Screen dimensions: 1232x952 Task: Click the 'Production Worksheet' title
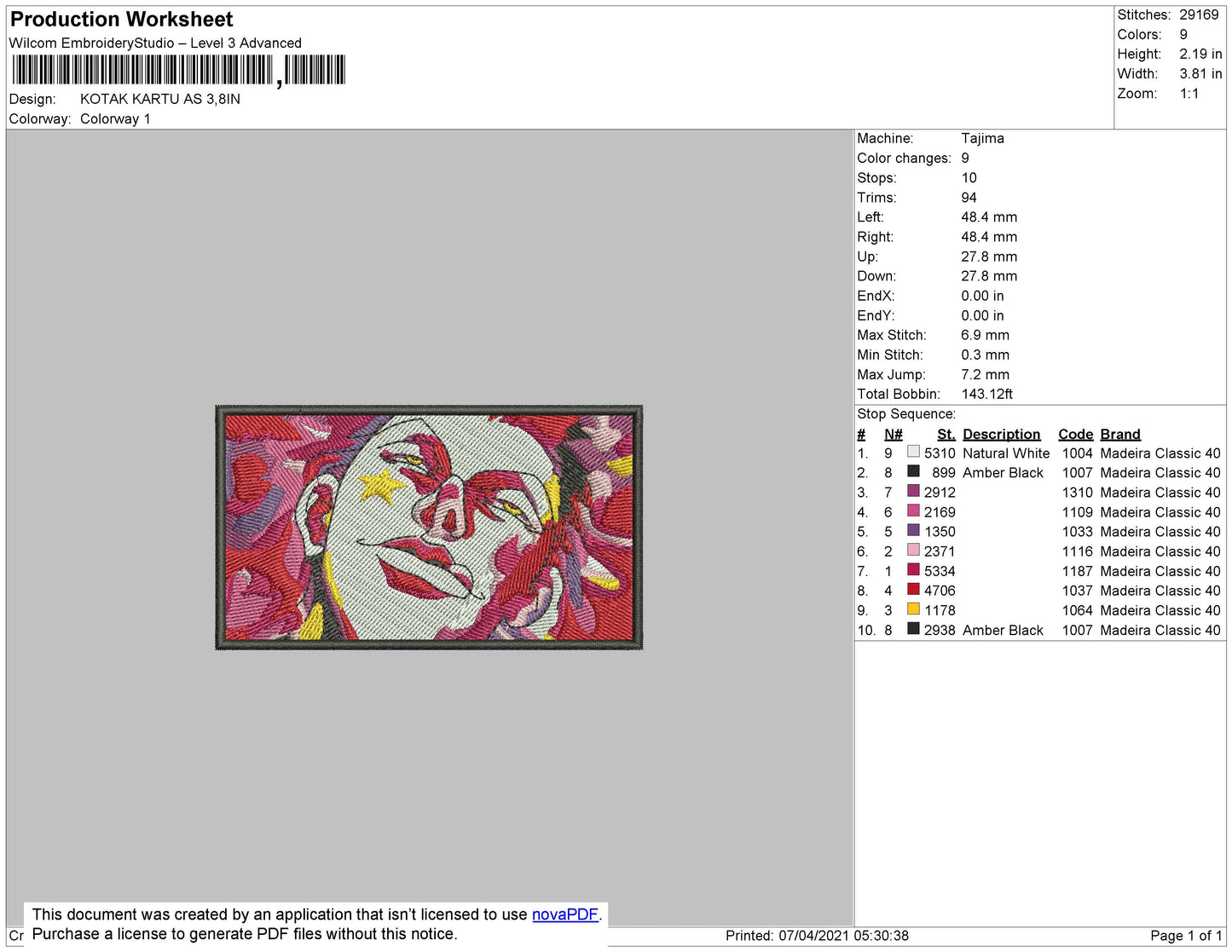tap(121, 20)
